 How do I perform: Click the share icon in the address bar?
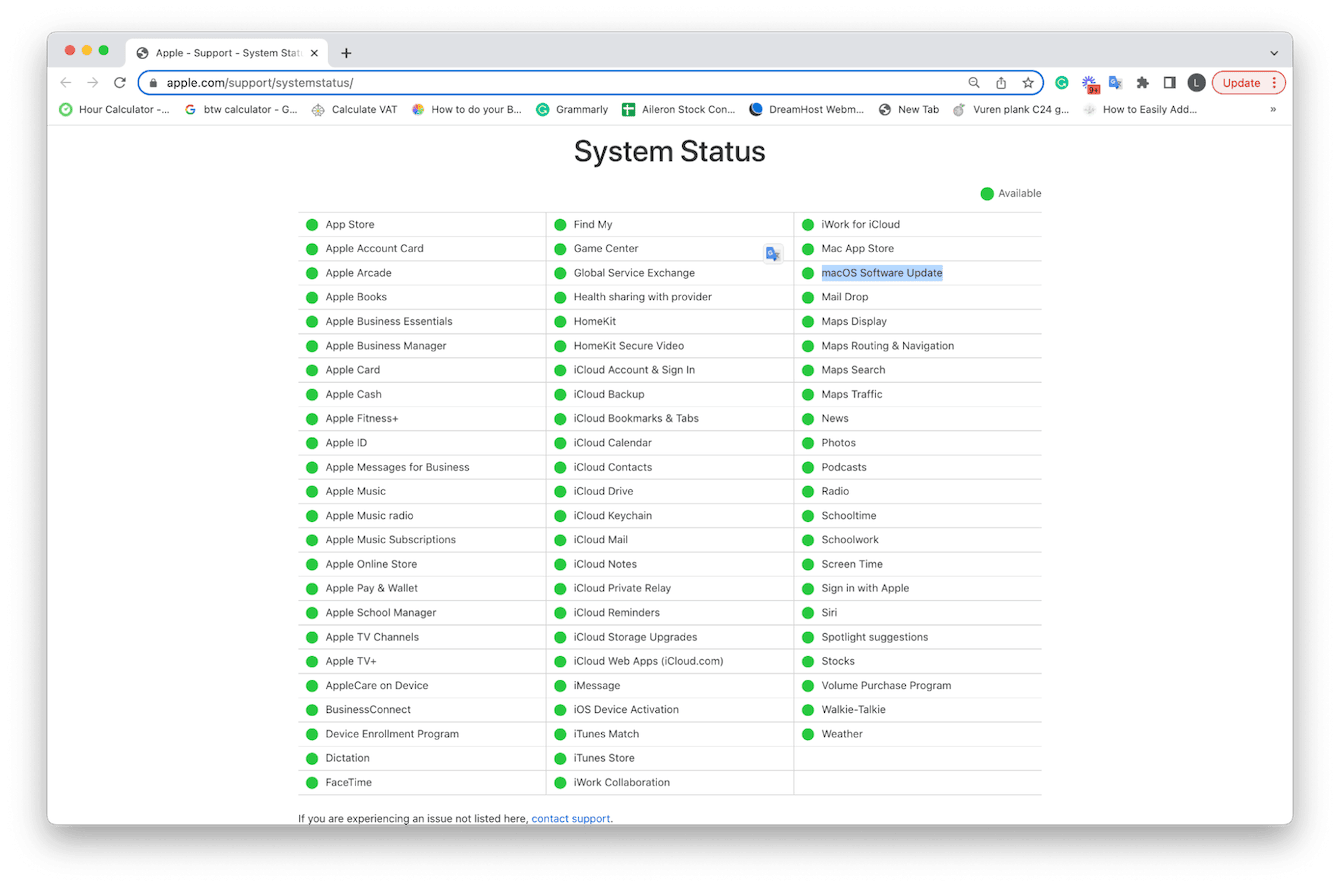[x=1002, y=83]
